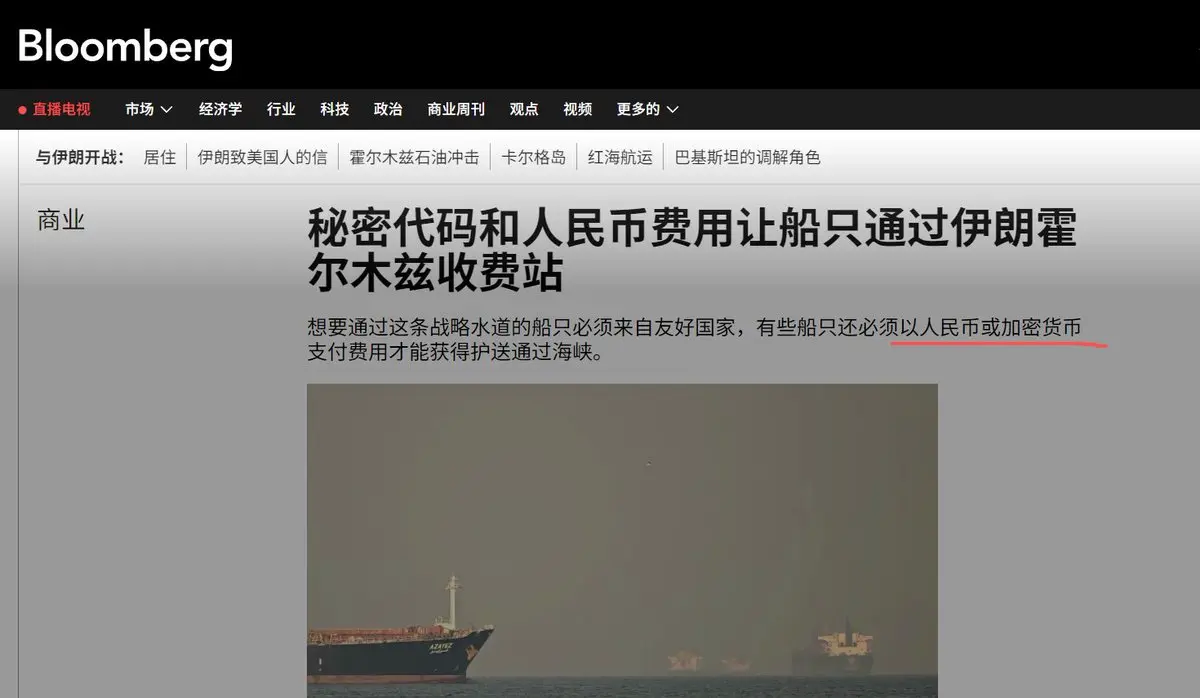Click the Bloomberg logo
Image resolution: width=1200 pixels, height=698 pixels.
click(125, 46)
